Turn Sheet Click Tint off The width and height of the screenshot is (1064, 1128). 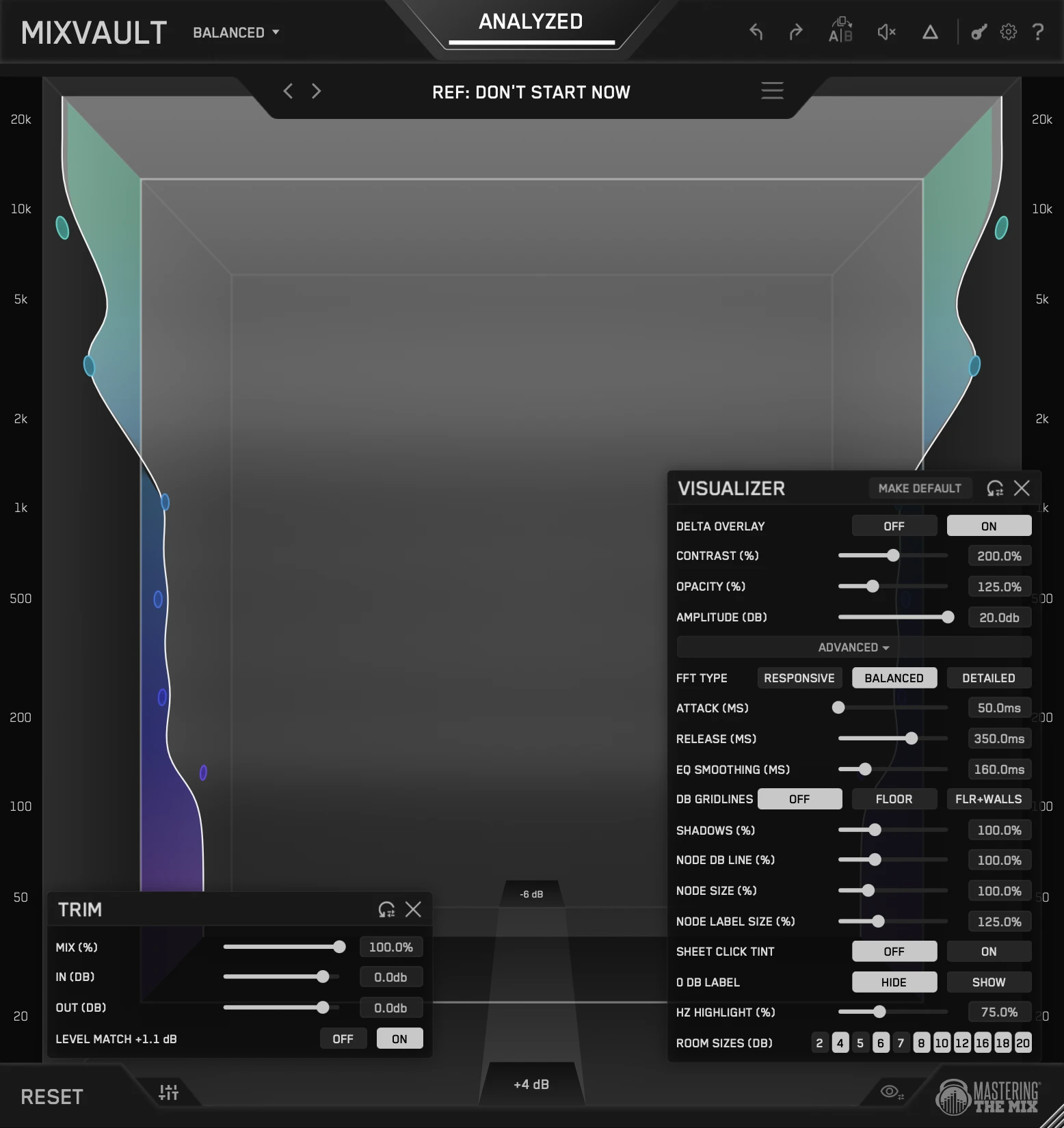(894, 952)
